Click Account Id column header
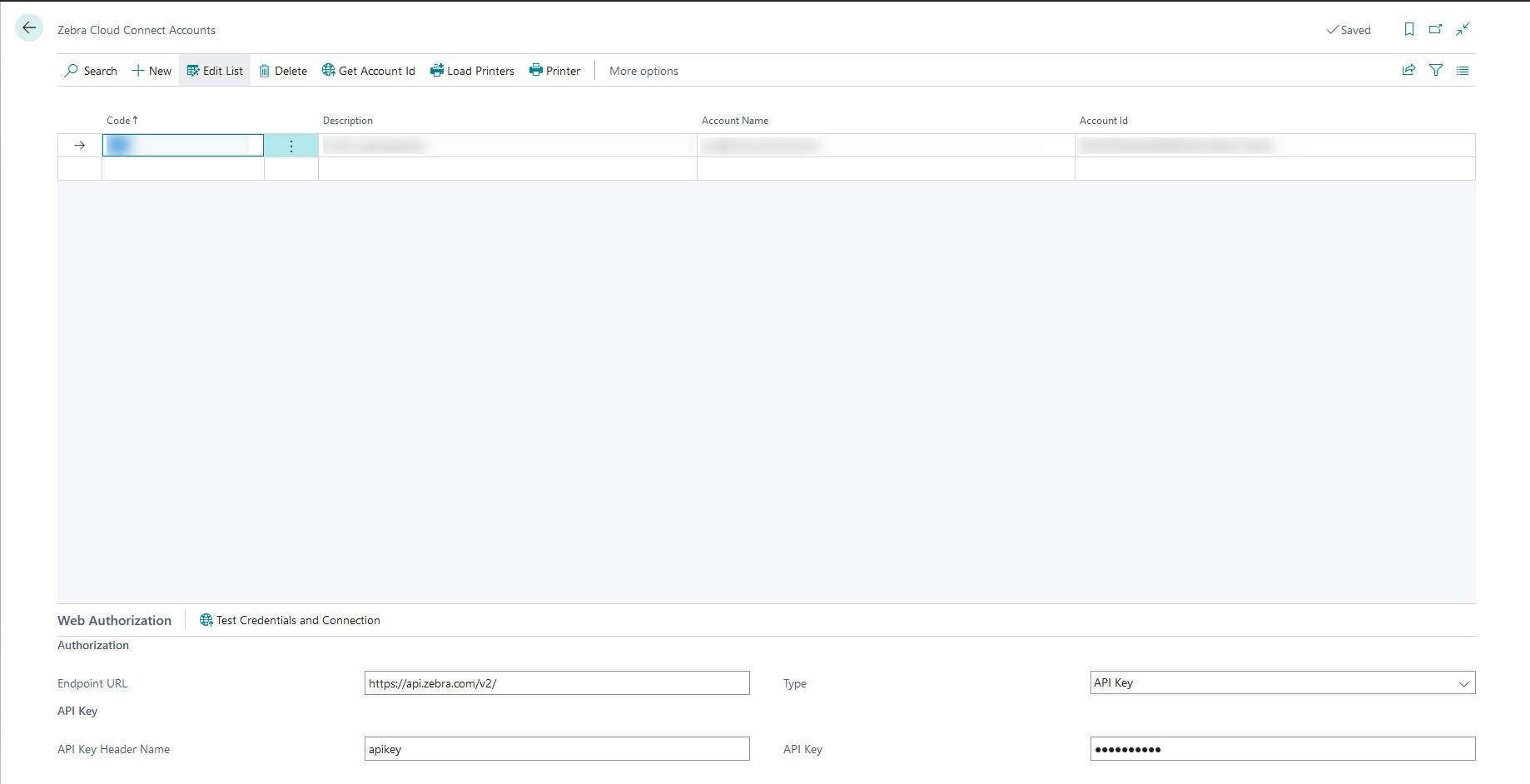The height and width of the screenshot is (784, 1530). pyautogui.click(x=1104, y=121)
